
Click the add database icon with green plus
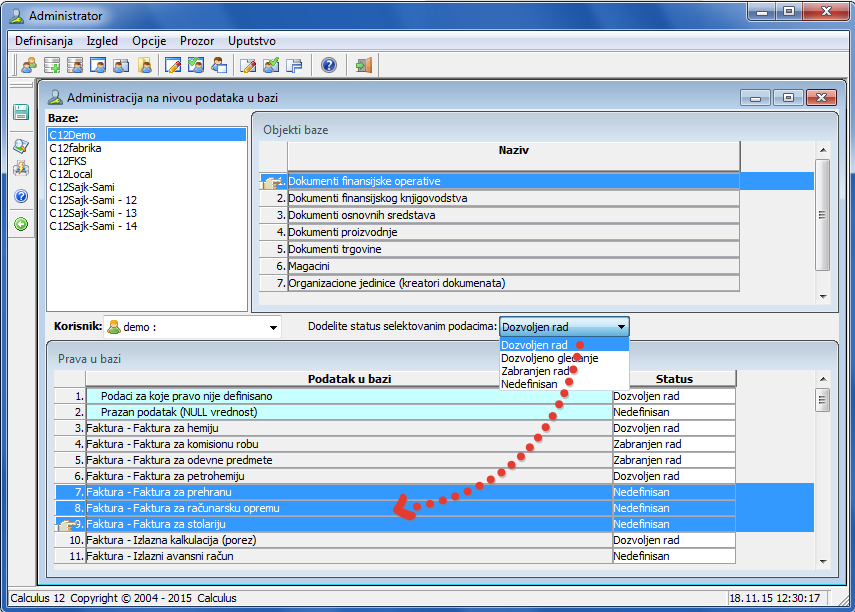pos(52,66)
